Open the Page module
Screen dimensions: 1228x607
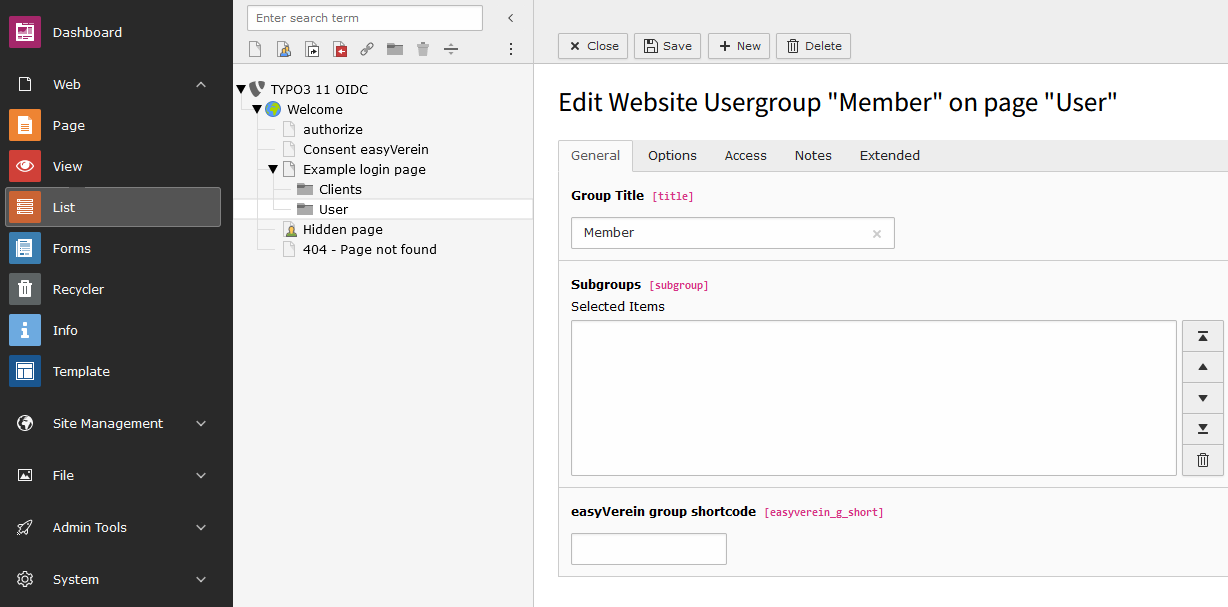pyautogui.click(x=112, y=125)
